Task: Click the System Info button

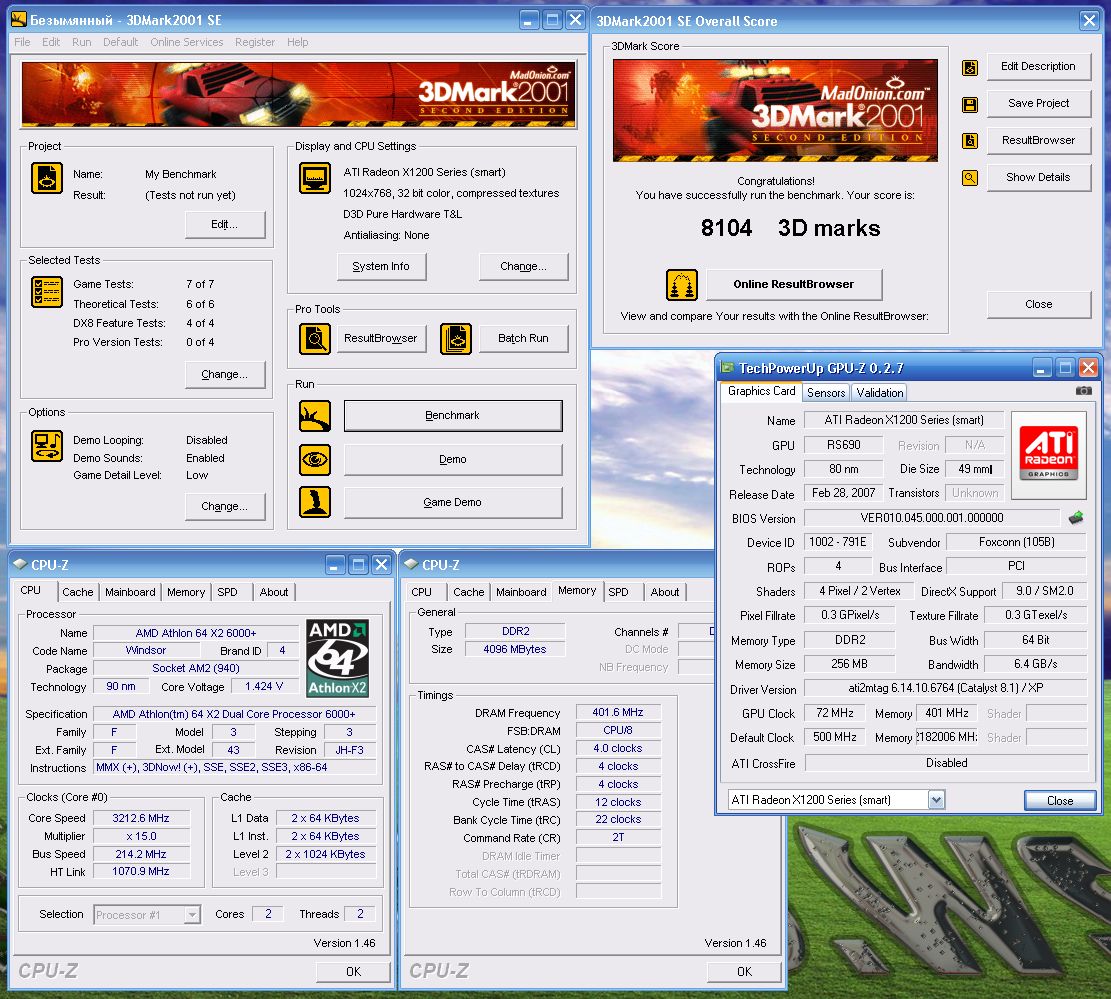Action: [381, 266]
